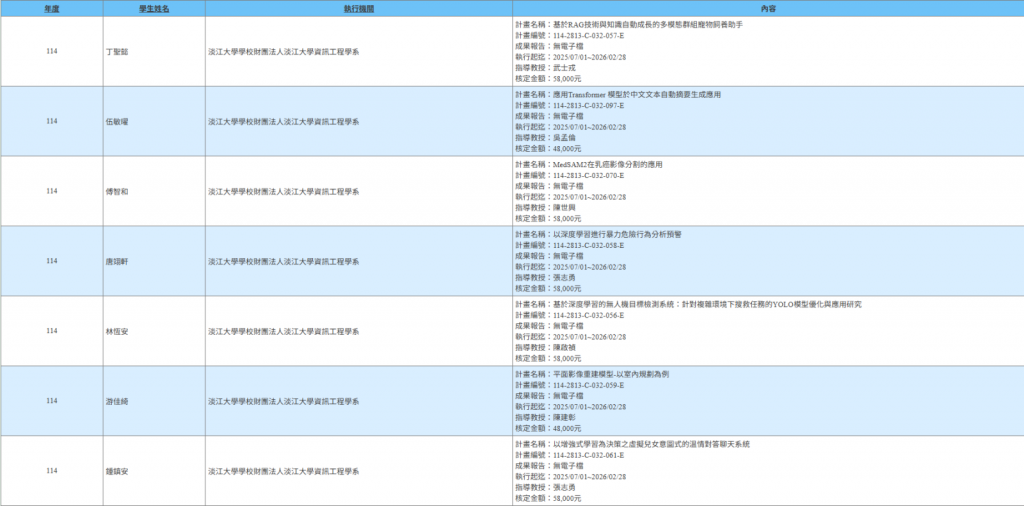Click project number 114-2813-C-032-057-E
The height and width of the screenshot is (506, 1024).
click(588, 35)
